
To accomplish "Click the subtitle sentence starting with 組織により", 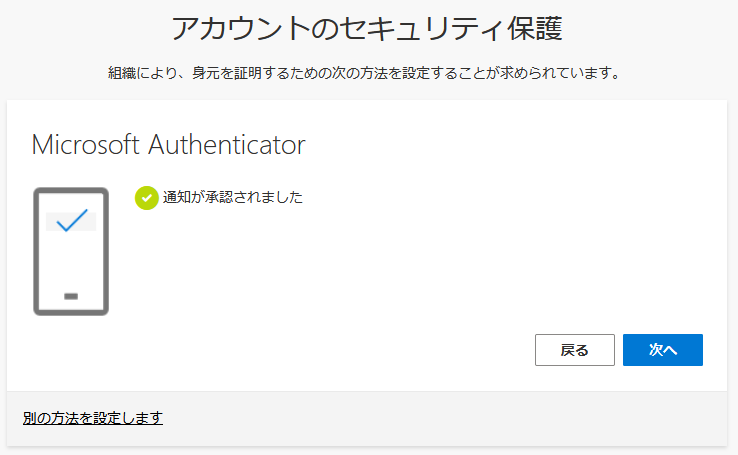I will click(367, 73).
